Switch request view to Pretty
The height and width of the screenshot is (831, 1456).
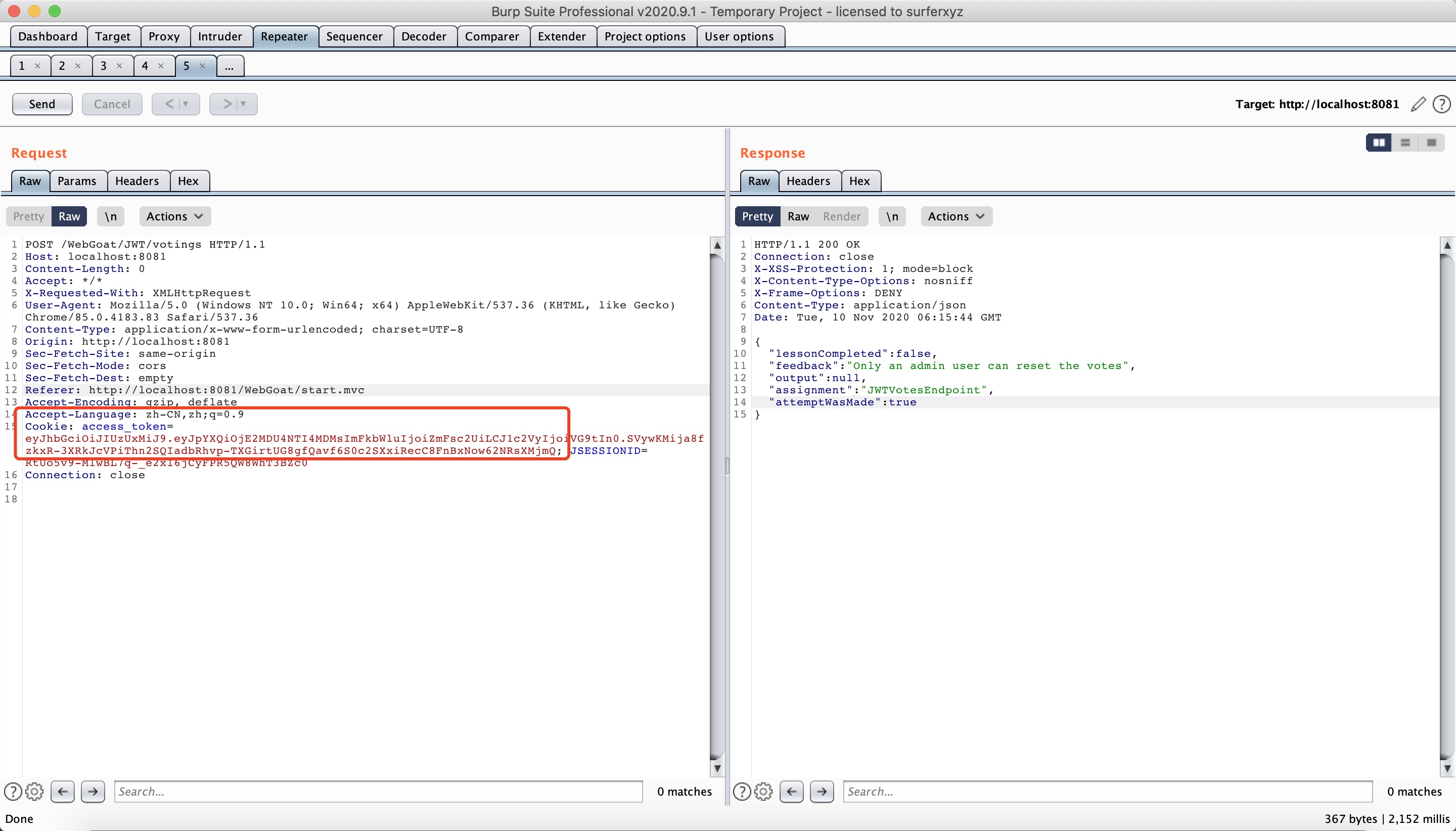point(28,216)
